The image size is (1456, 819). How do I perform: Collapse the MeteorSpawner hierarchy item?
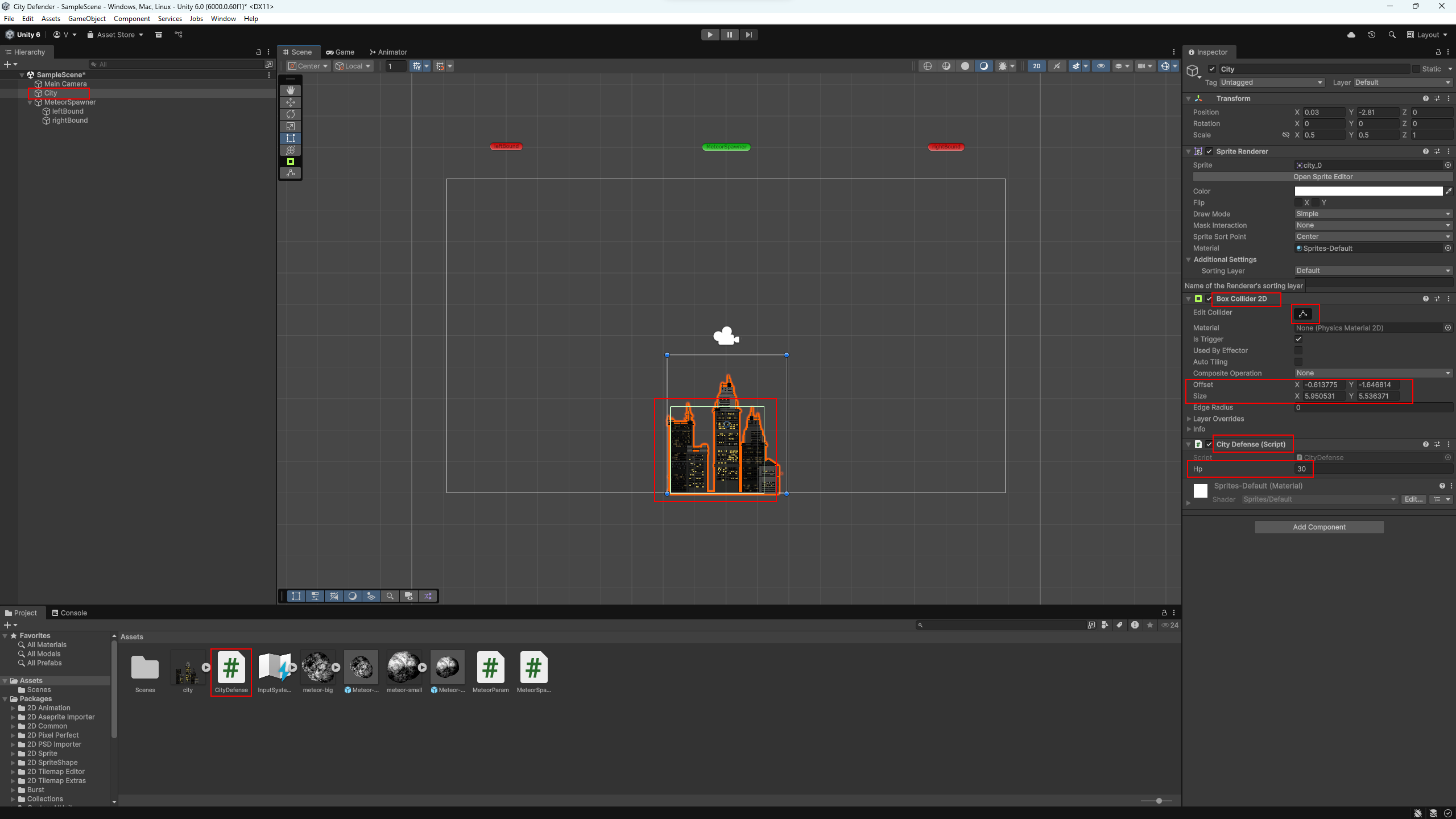30,102
